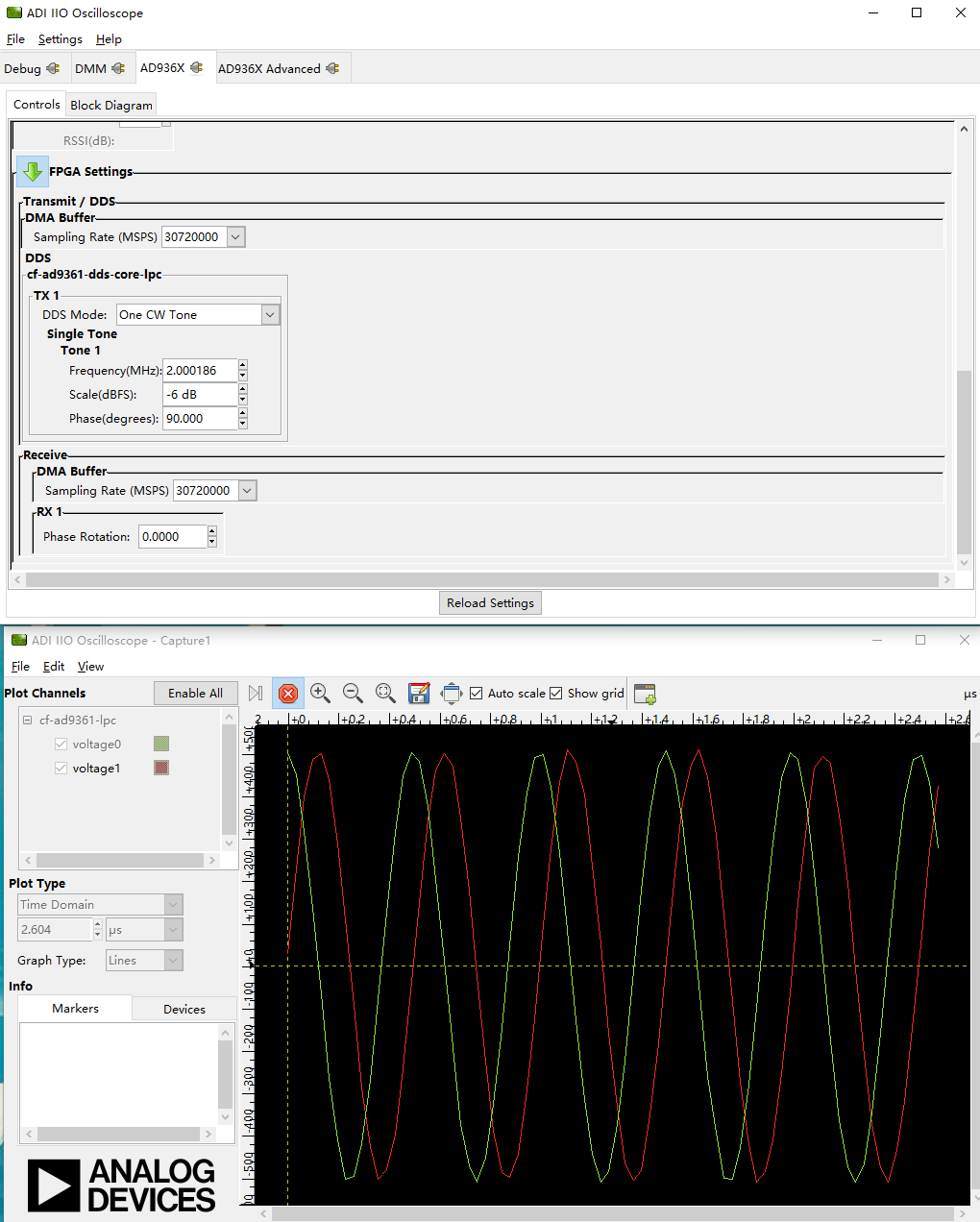Image resolution: width=980 pixels, height=1222 pixels.
Task: Click the voltage0 gray color swatch
Action: 161,744
